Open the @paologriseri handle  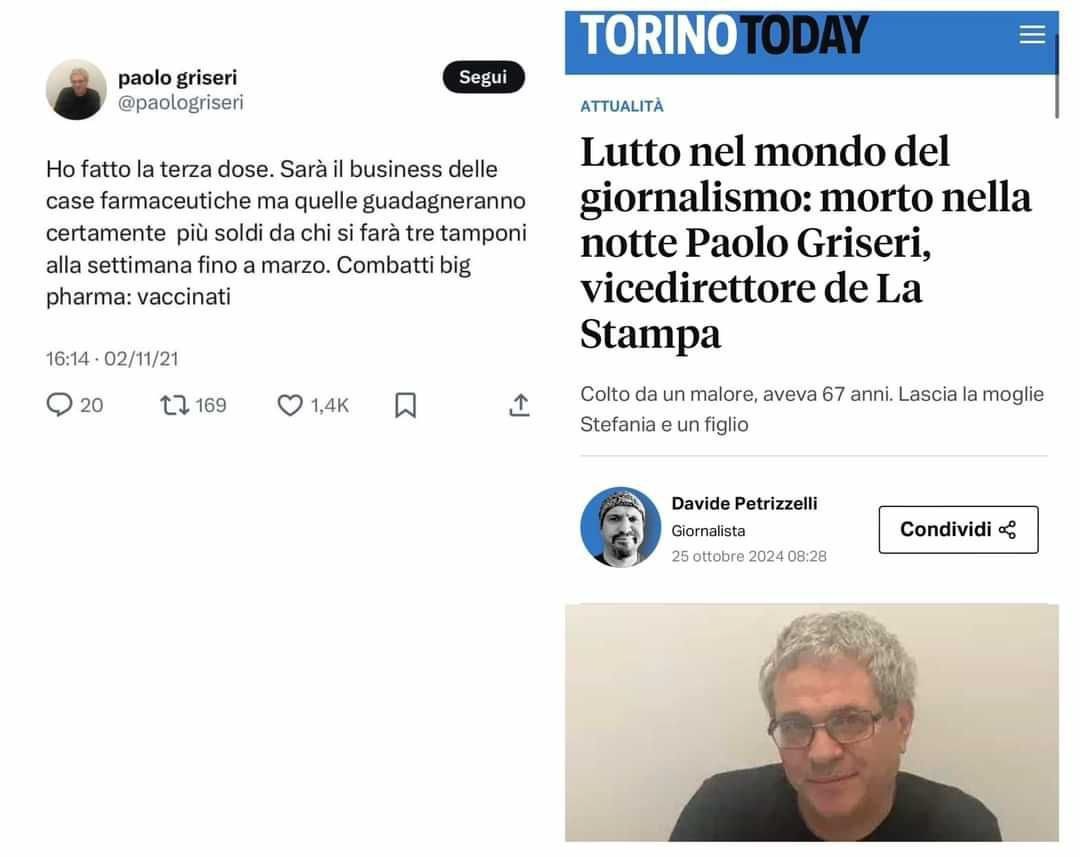click(180, 103)
